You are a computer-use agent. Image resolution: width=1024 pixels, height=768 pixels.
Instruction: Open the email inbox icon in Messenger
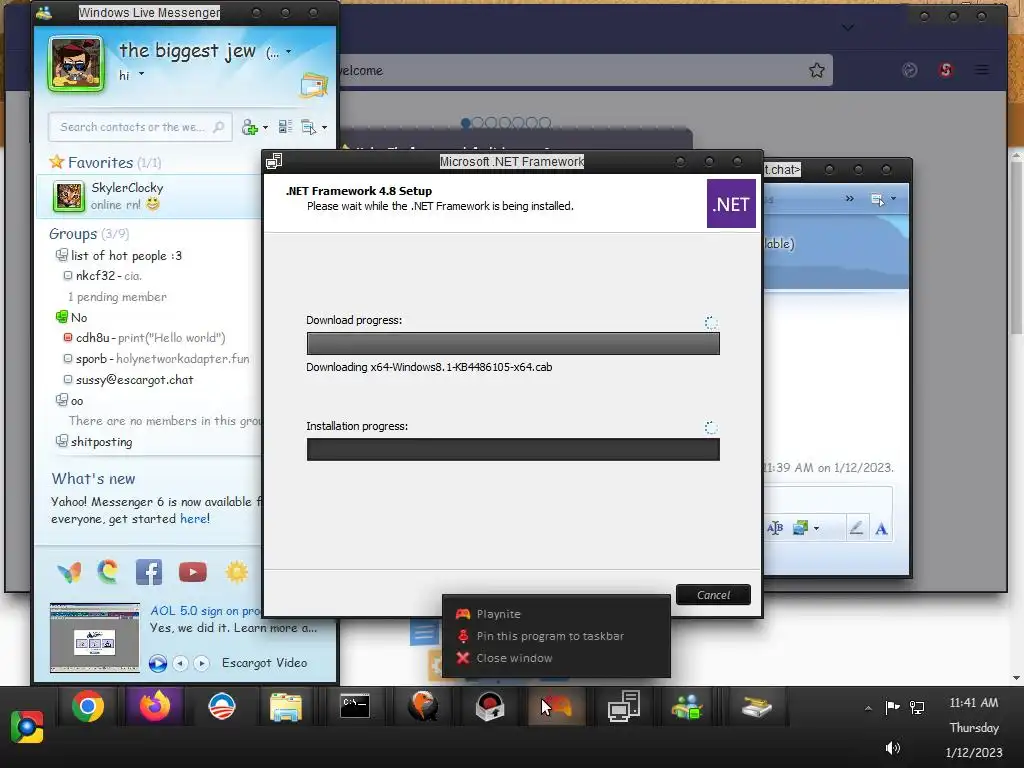coord(313,86)
